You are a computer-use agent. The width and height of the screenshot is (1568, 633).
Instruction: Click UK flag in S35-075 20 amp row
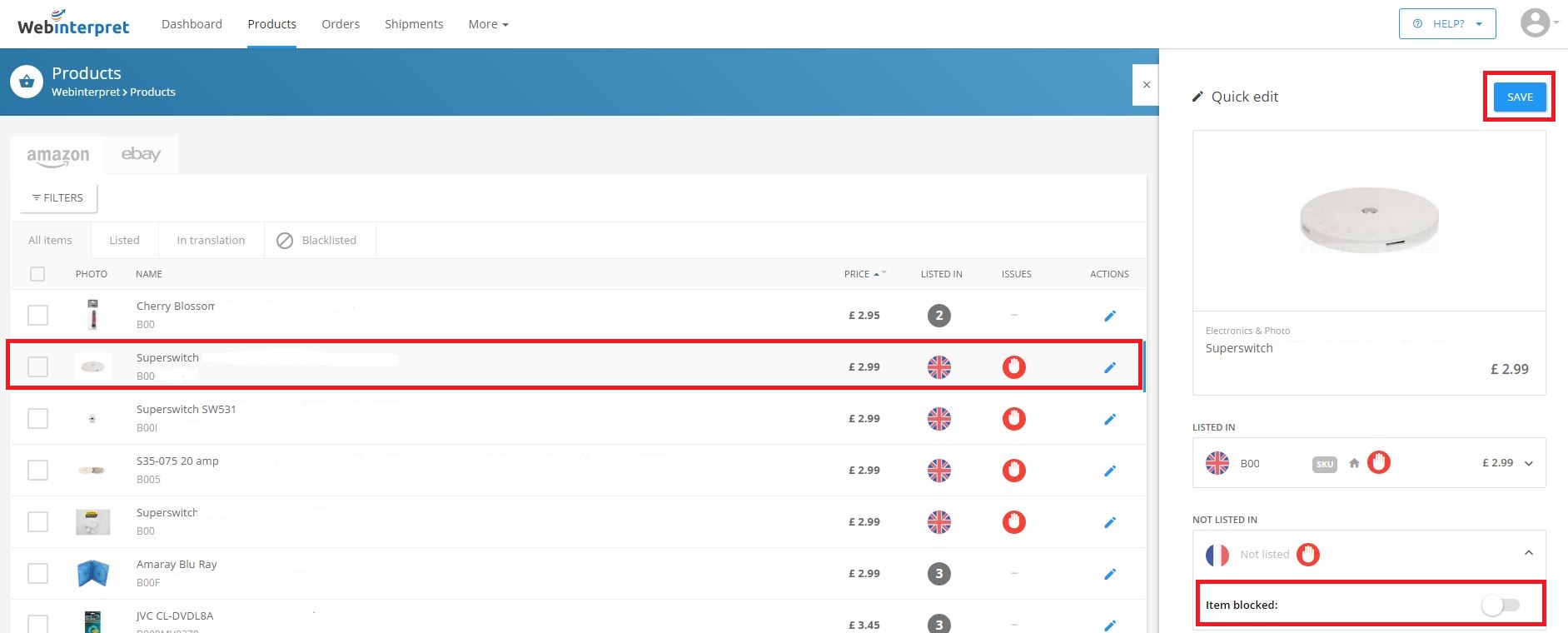939,471
